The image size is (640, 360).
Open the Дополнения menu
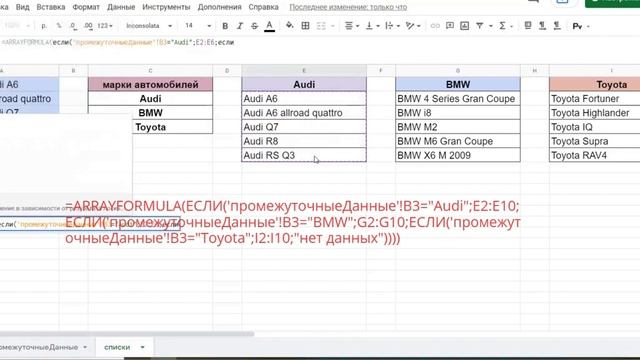[x=219, y=7]
